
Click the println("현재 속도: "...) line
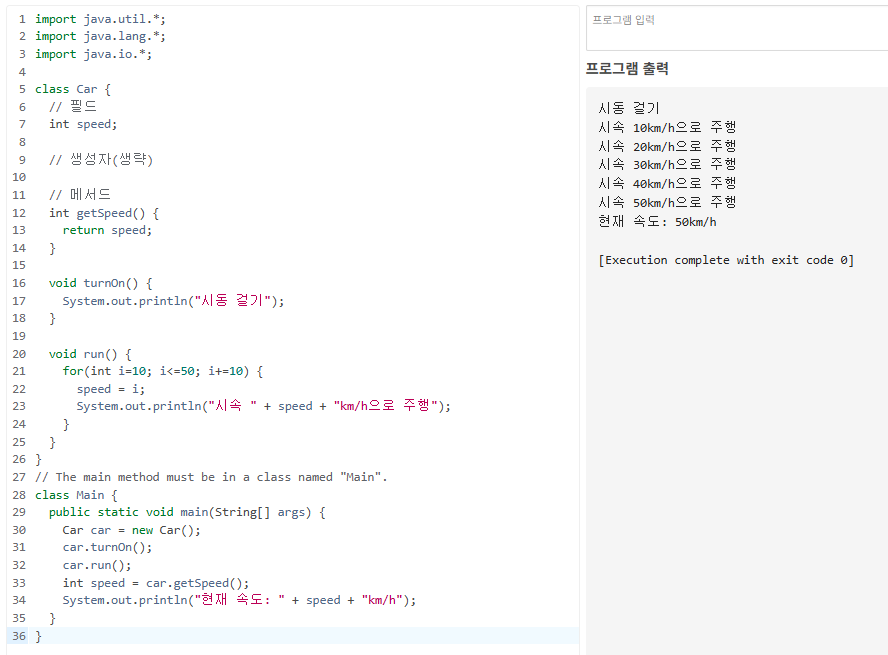[239, 600]
